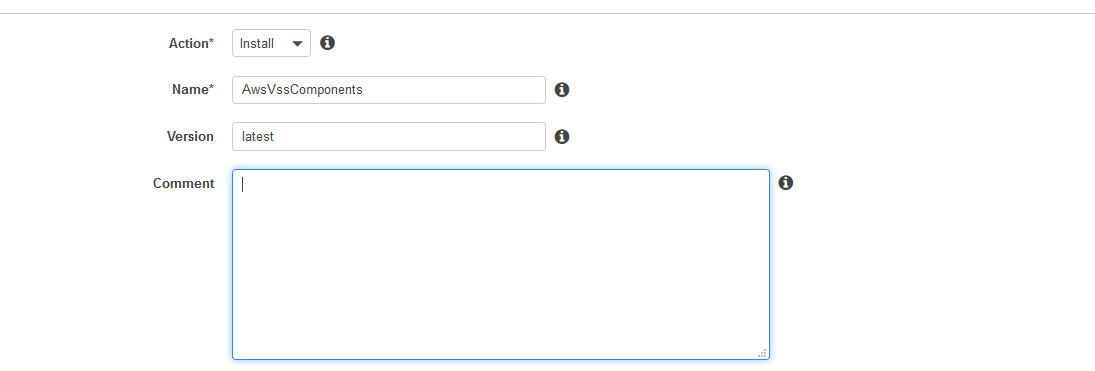Click inside the Version input field
Viewport: 1095px width, 371px height.
(x=389, y=136)
